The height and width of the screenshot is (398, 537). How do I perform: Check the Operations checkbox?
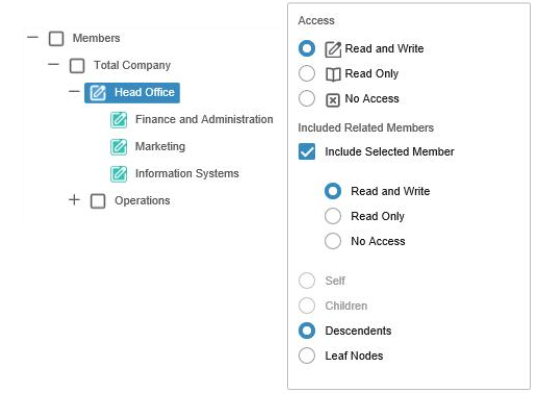tap(98, 201)
